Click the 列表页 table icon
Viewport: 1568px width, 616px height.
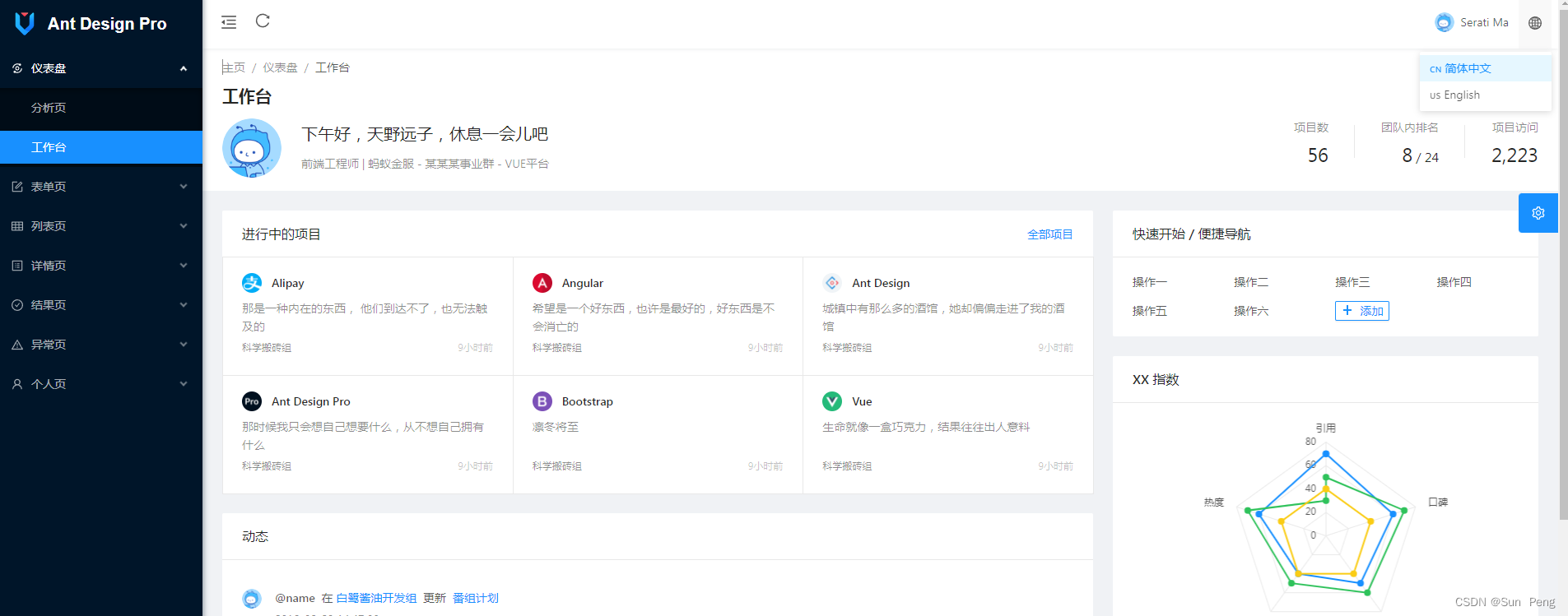click(17, 226)
